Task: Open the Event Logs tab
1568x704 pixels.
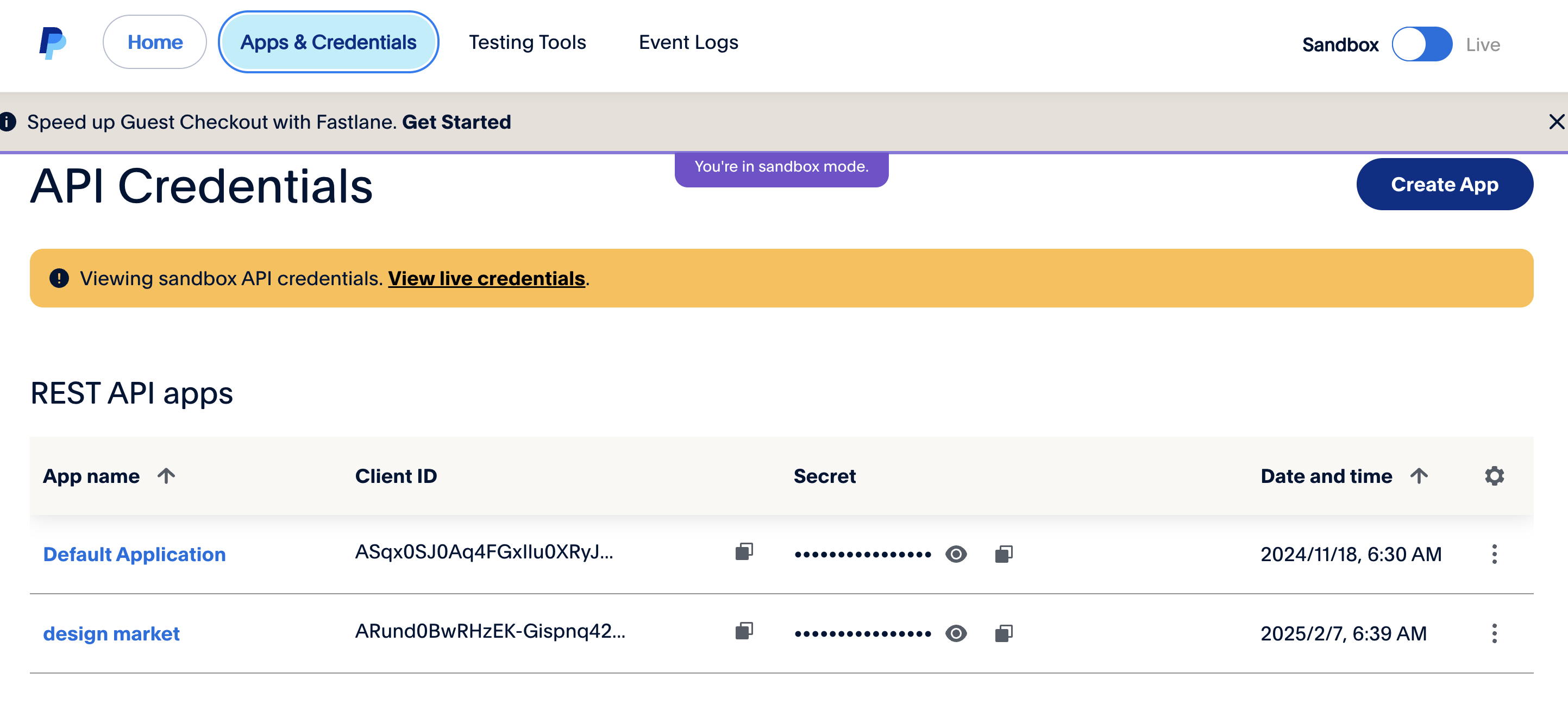Action: 688,42
